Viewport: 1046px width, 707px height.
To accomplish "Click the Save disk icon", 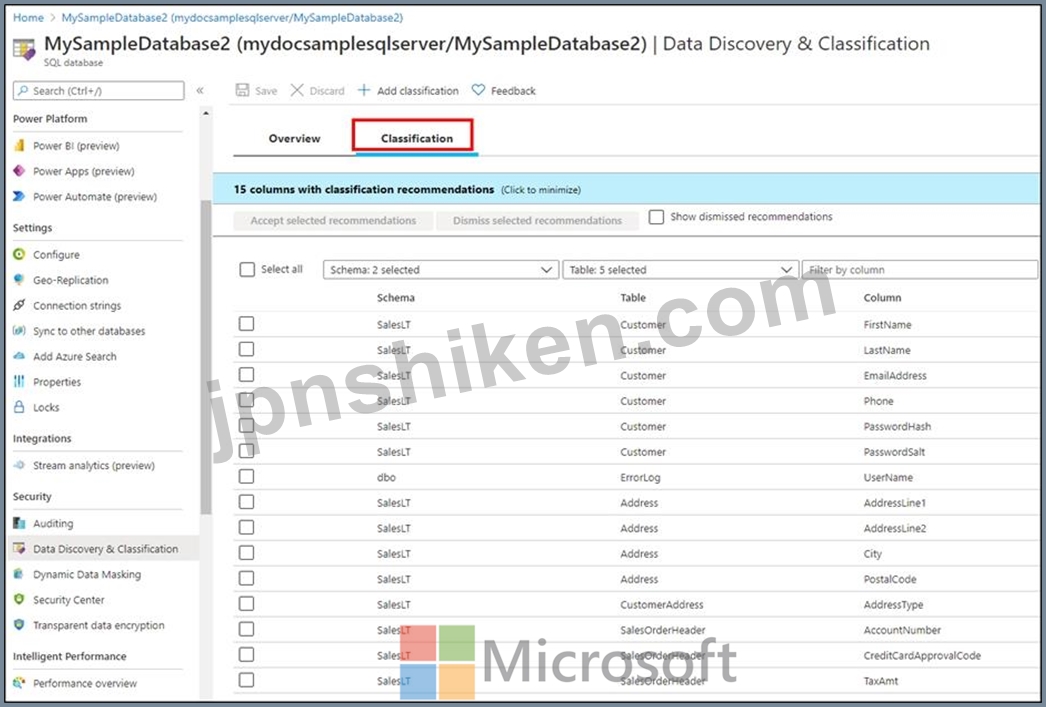I will point(242,90).
